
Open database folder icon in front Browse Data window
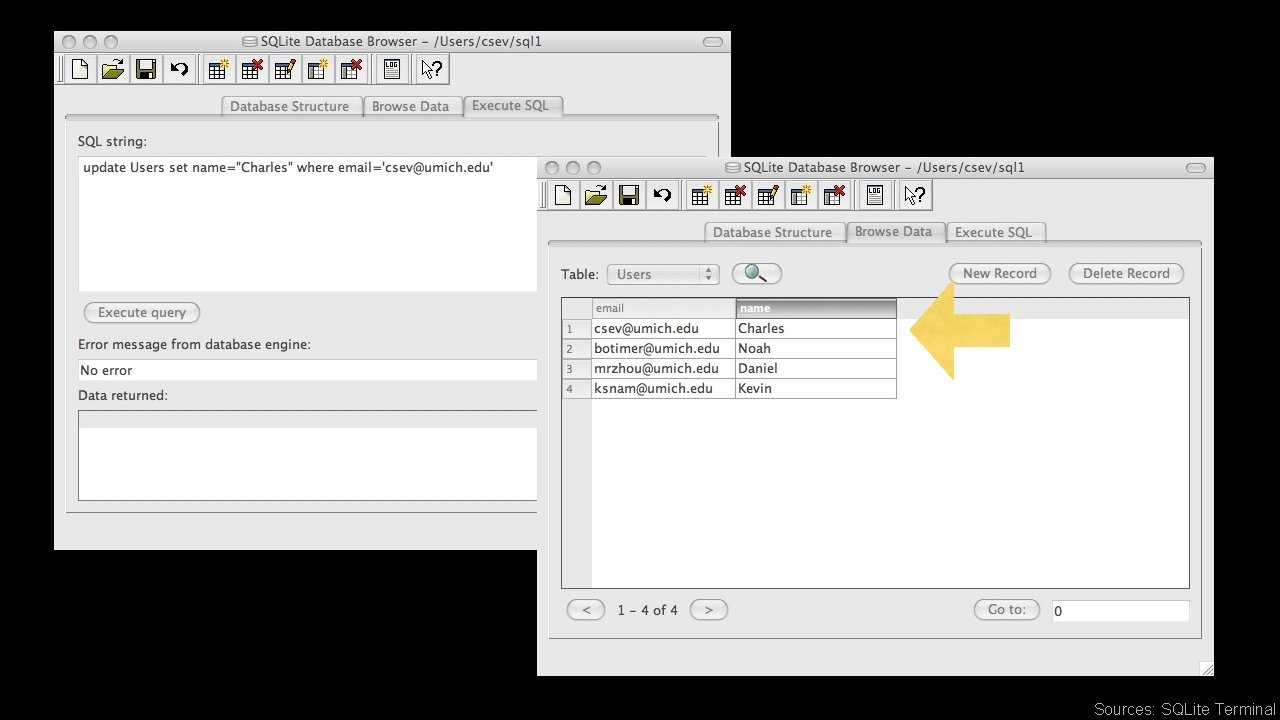tap(596, 195)
